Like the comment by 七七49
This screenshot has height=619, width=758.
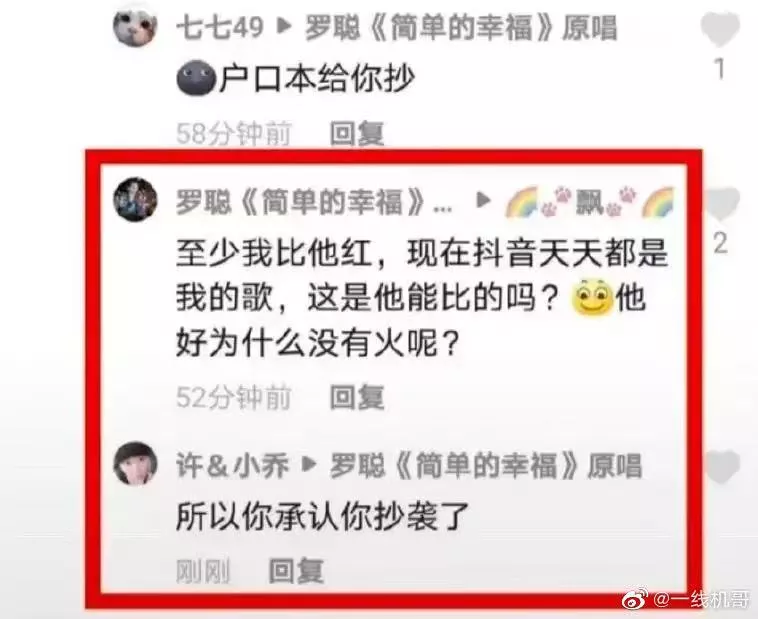(720, 29)
